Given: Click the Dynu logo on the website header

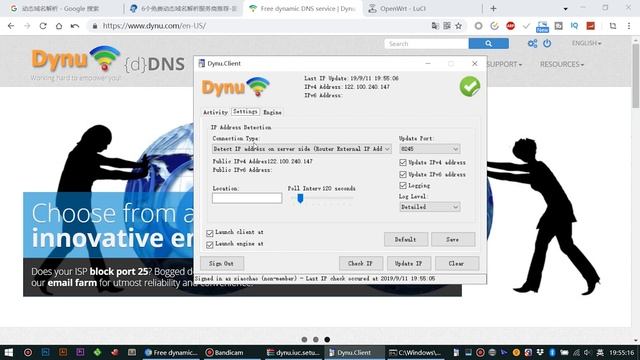Looking at the screenshot, I should point(76,60).
